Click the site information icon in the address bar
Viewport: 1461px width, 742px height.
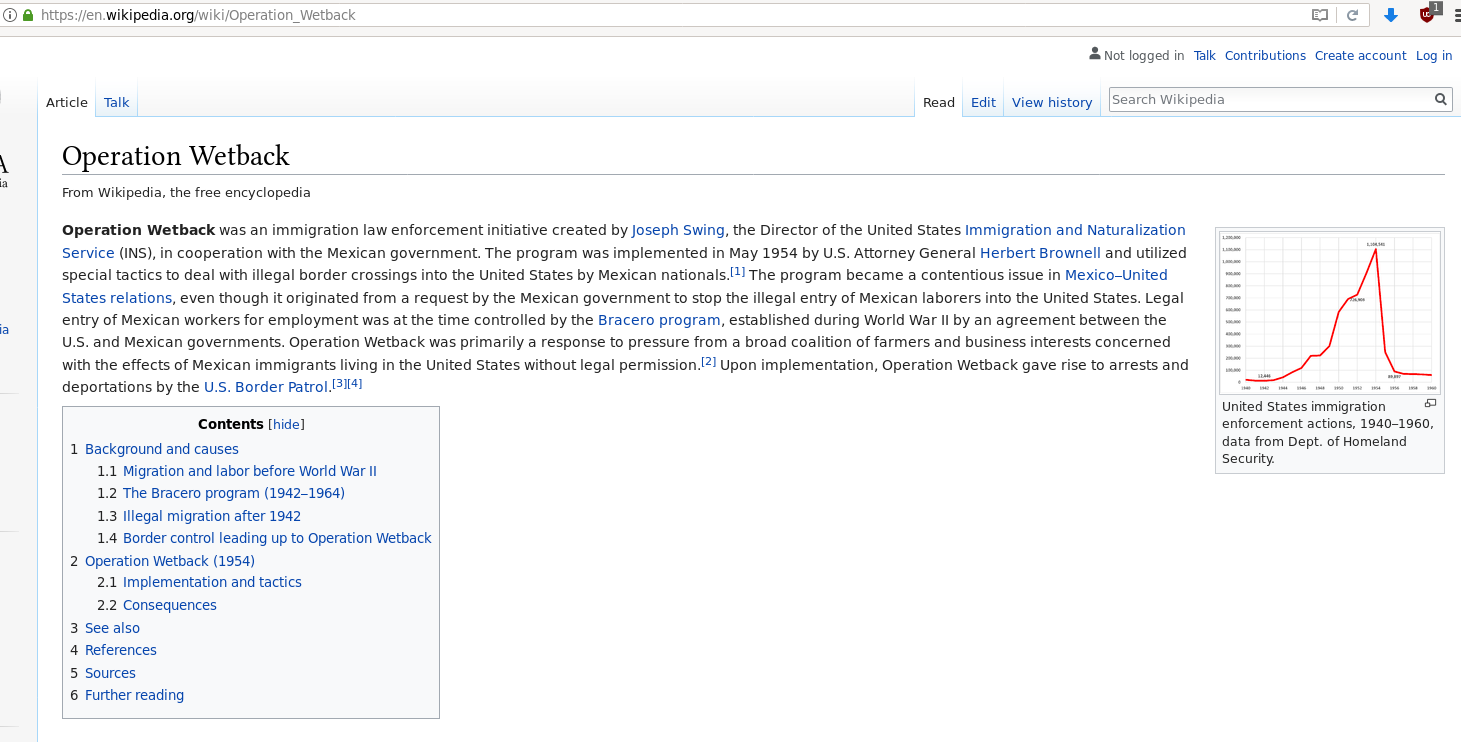pos(10,15)
